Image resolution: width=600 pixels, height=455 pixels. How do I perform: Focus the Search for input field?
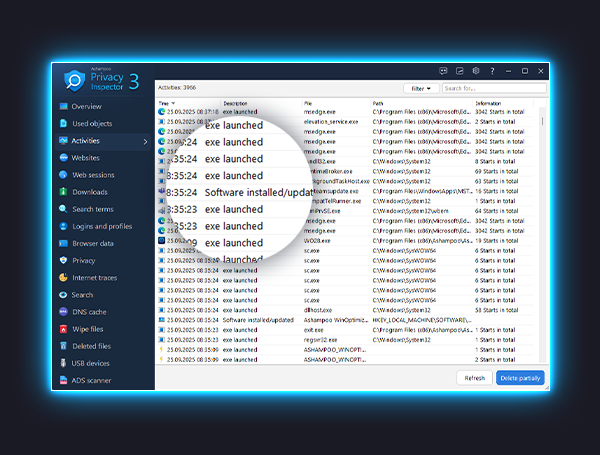[x=494, y=88]
